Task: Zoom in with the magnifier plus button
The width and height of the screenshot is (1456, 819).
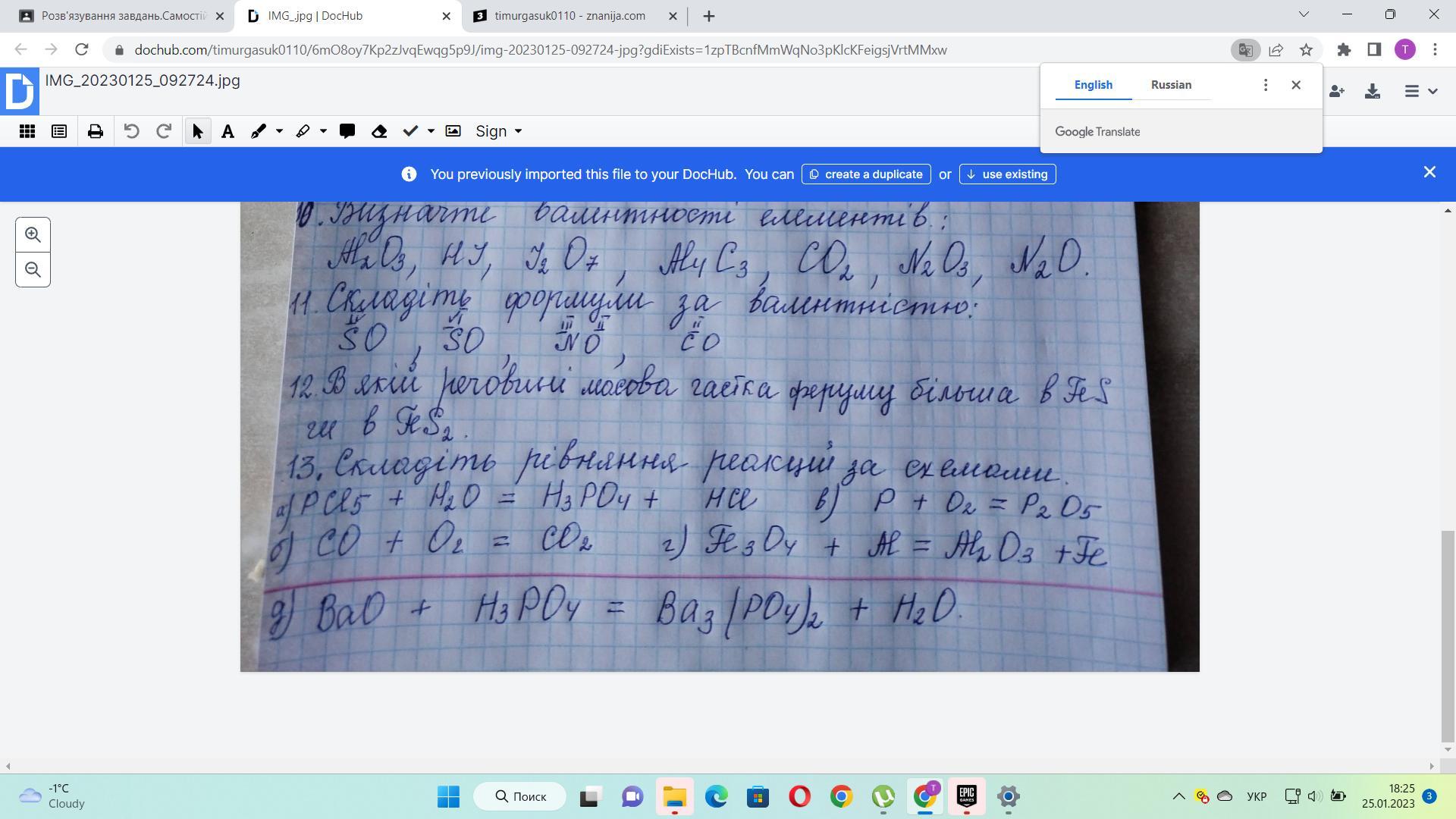Action: pyautogui.click(x=33, y=235)
